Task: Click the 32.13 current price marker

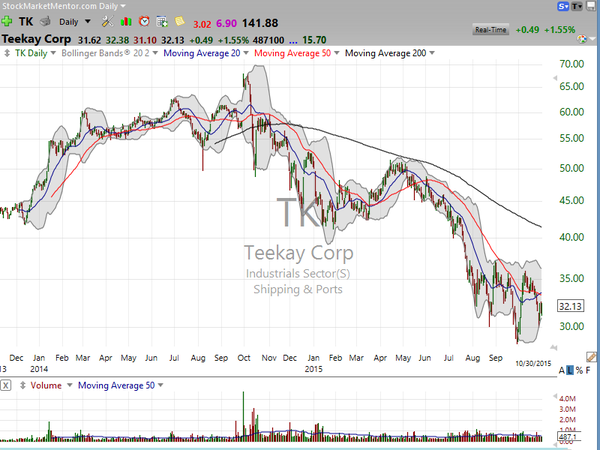Action: coord(571,306)
